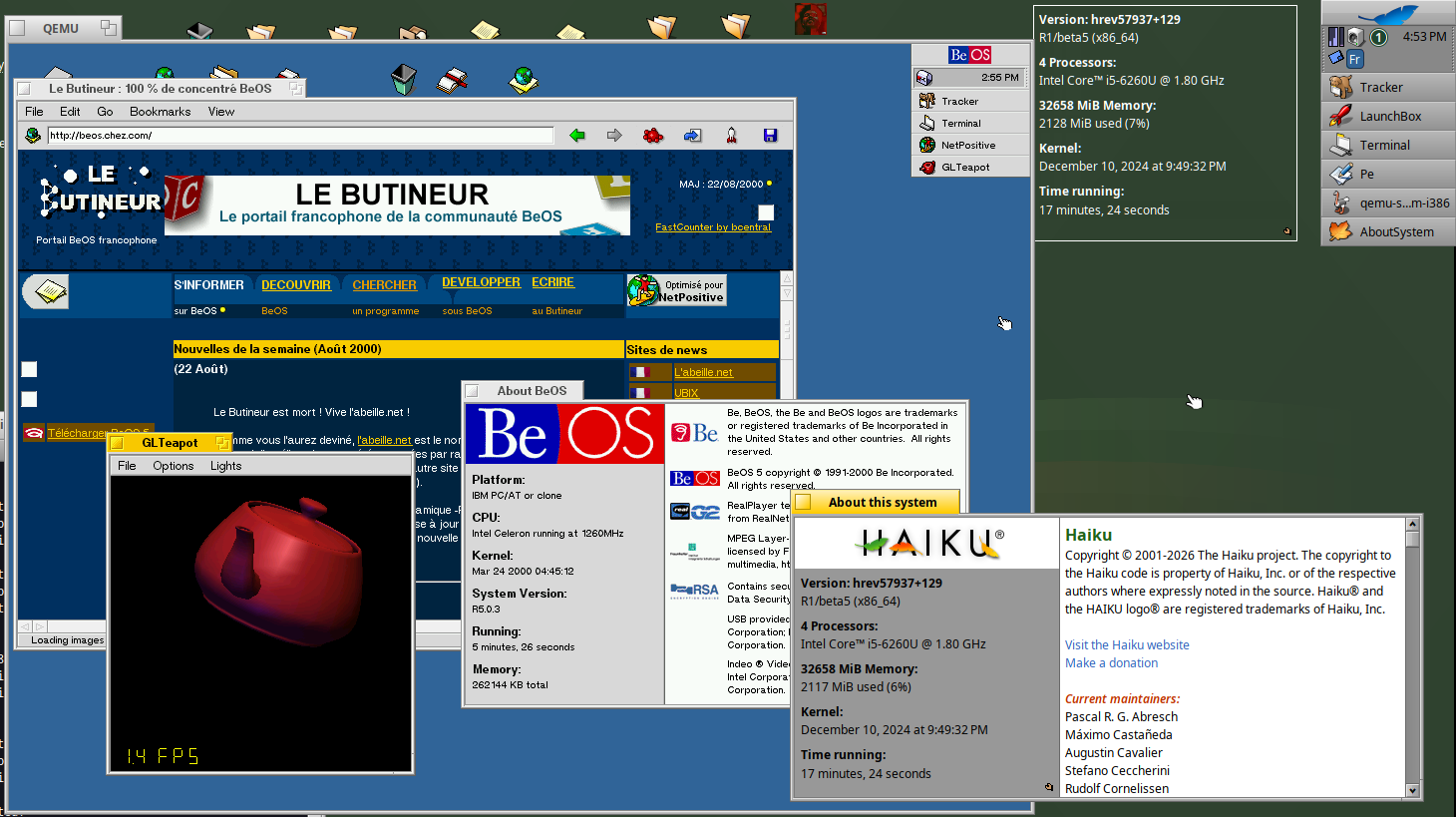This screenshot has width=1456, height=817.
Task: Open the globe-on-paper icon on BeOS desktop
Action: click(x=524, y=80)
